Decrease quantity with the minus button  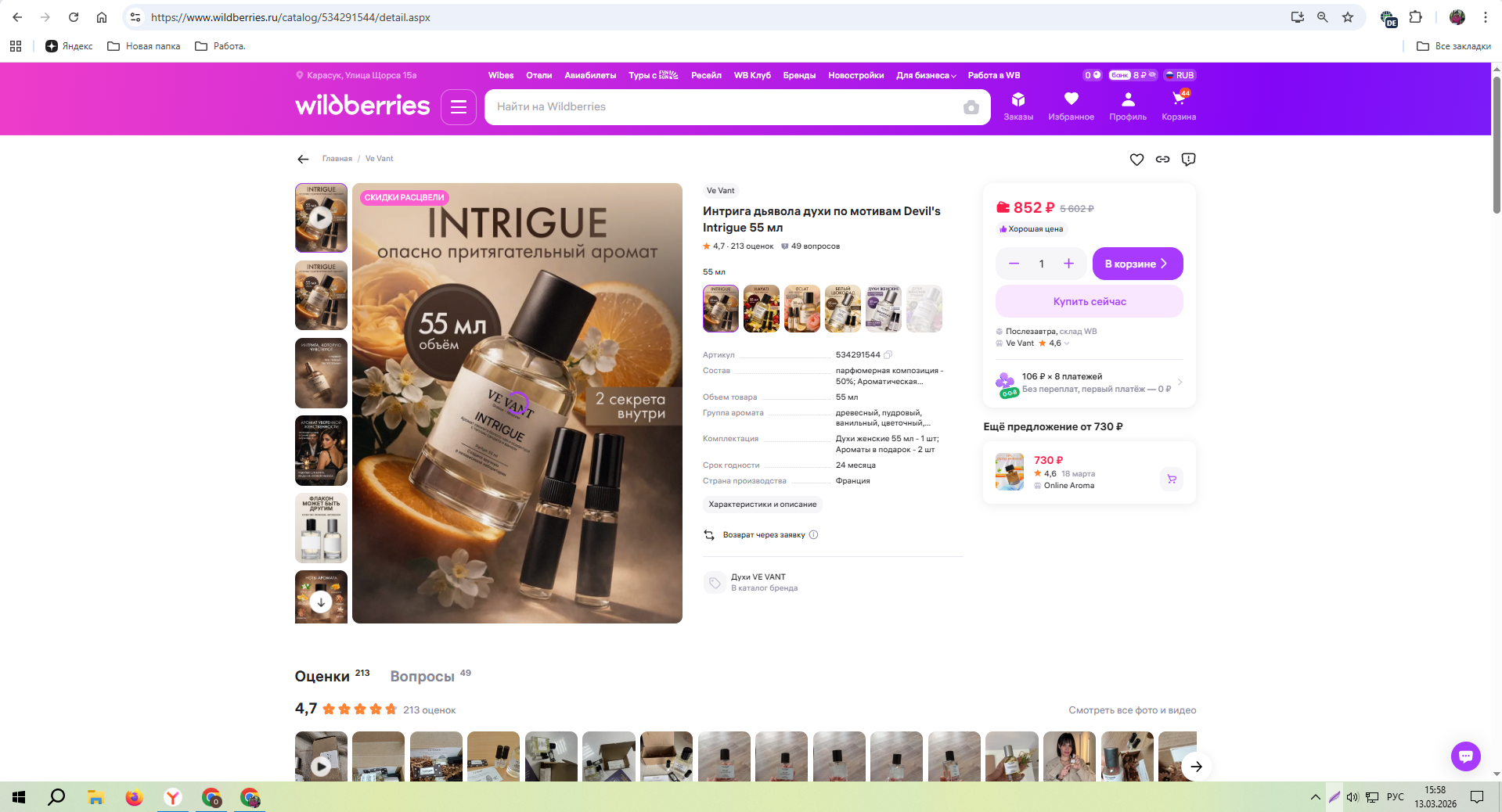point(1014,264)
